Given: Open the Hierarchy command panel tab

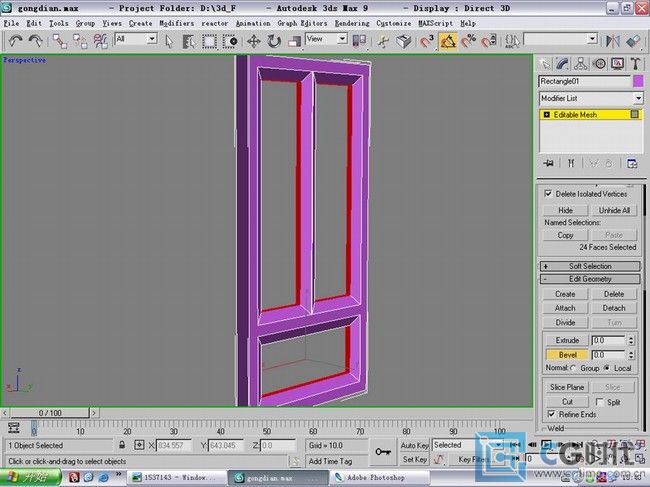Looking at the screenshot, I should (581, 64).
